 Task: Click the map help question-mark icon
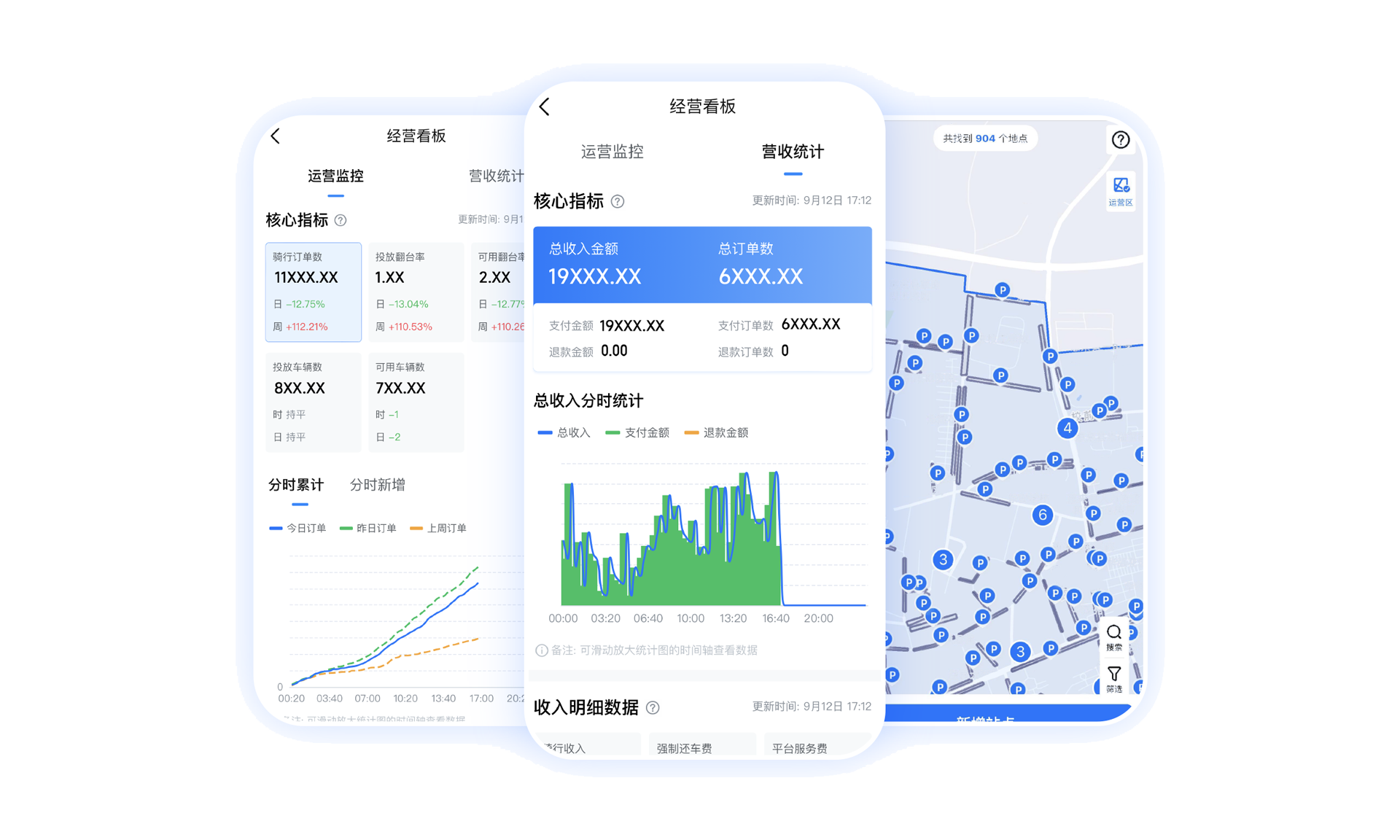tap(1120, 139)
